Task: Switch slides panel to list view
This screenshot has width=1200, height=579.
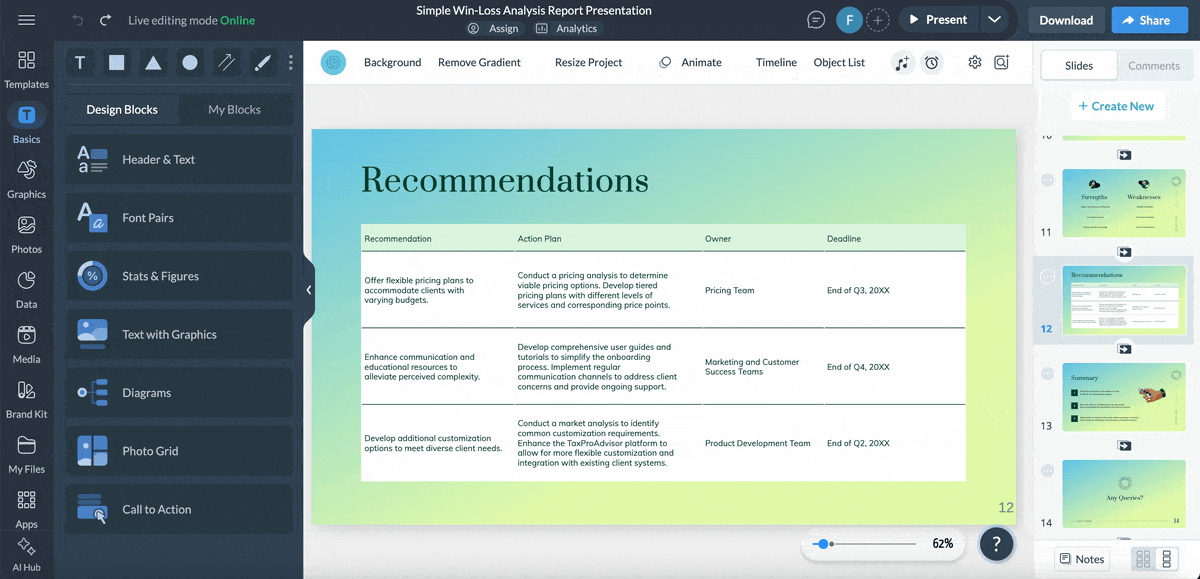Action: pos(1166,559)
